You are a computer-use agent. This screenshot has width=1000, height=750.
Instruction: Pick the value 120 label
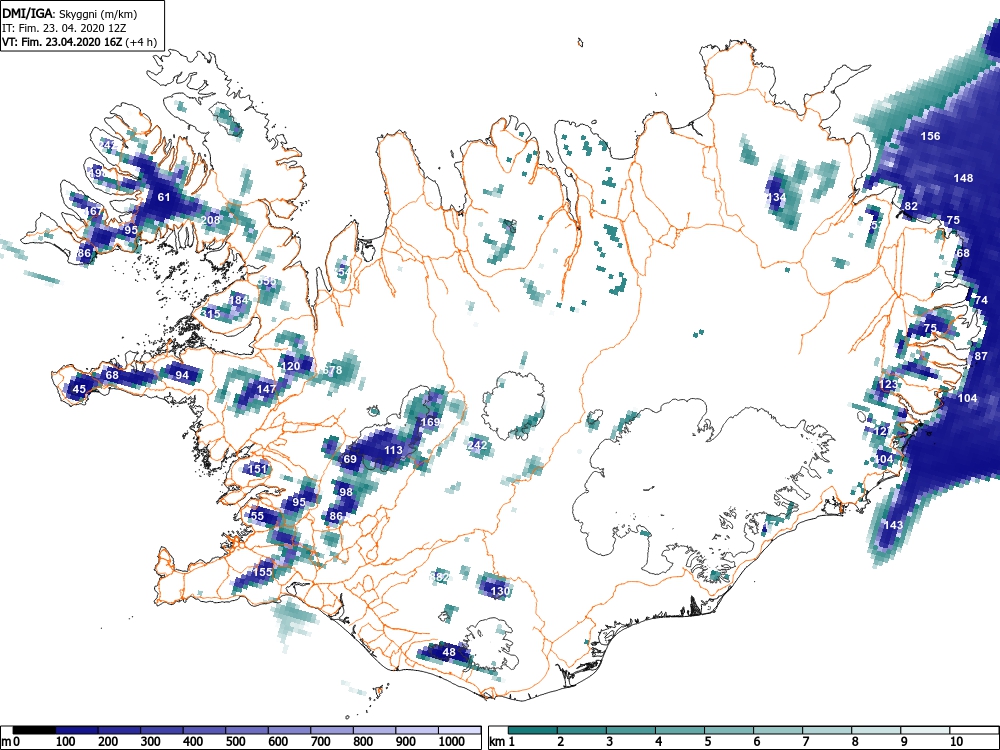[290, 366]
